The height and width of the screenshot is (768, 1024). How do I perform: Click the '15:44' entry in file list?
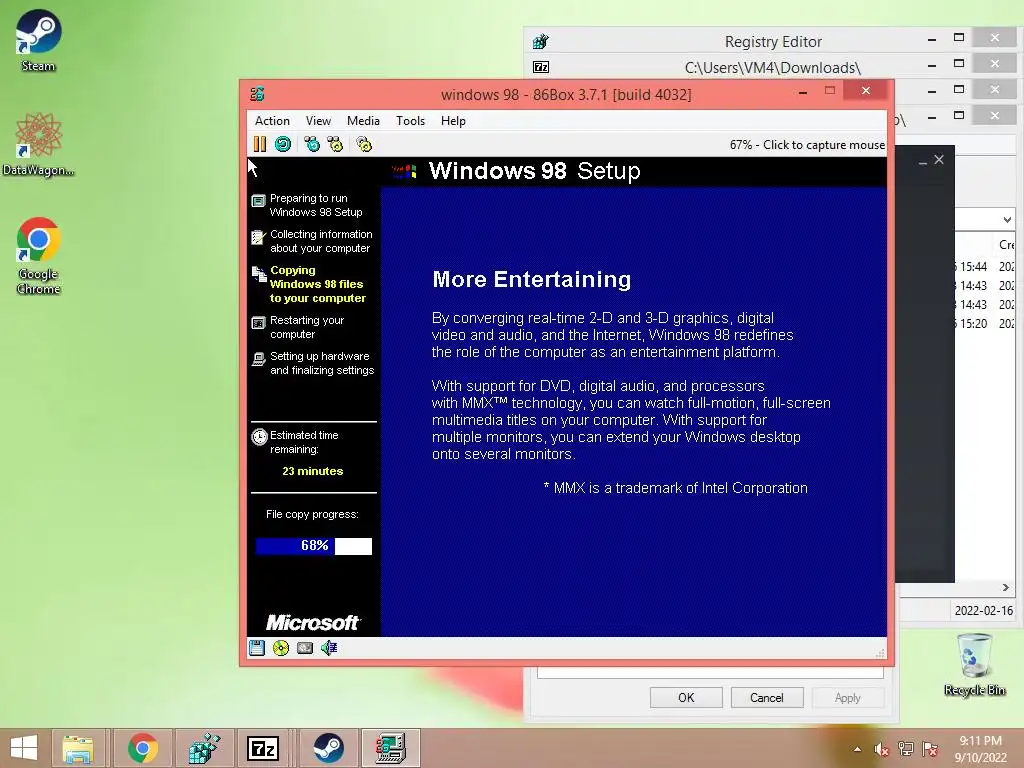(x=972, y=266)
